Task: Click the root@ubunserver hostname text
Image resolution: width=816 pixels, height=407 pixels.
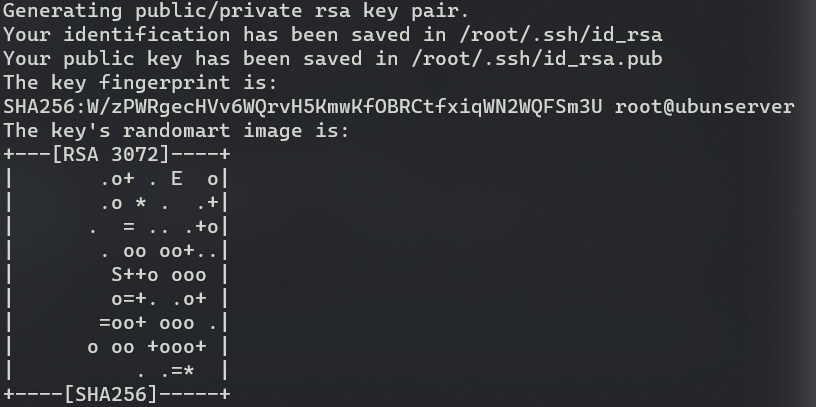Action: tap(705, 107)
